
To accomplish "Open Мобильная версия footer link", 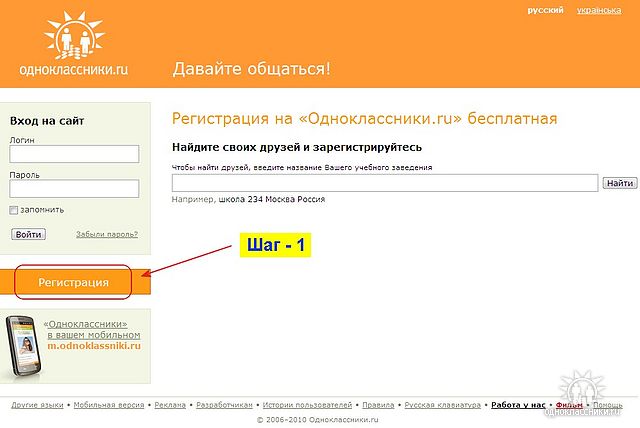I will tap(109, 405).
